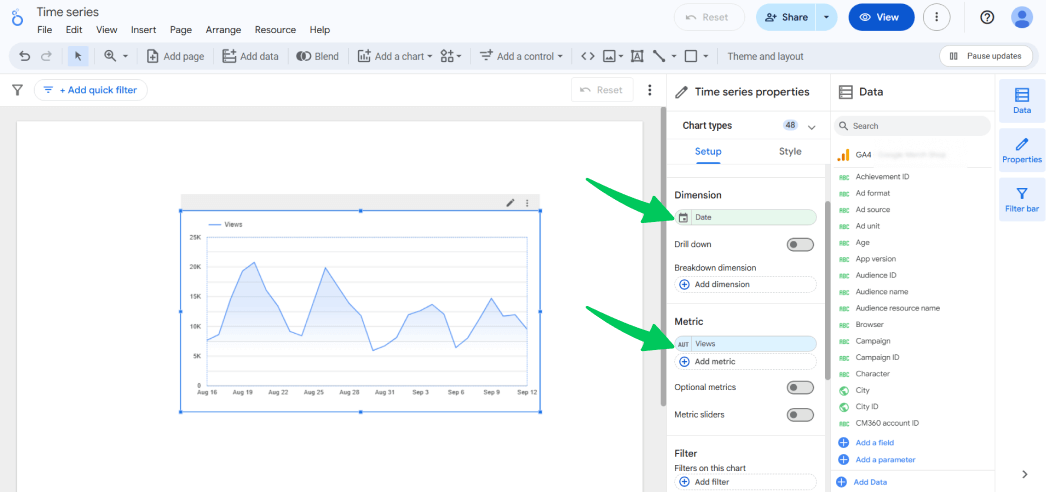Open the Blend data tool
Image resolution: width=1046 pixels, height=492 pixels.
coord(318,57)
